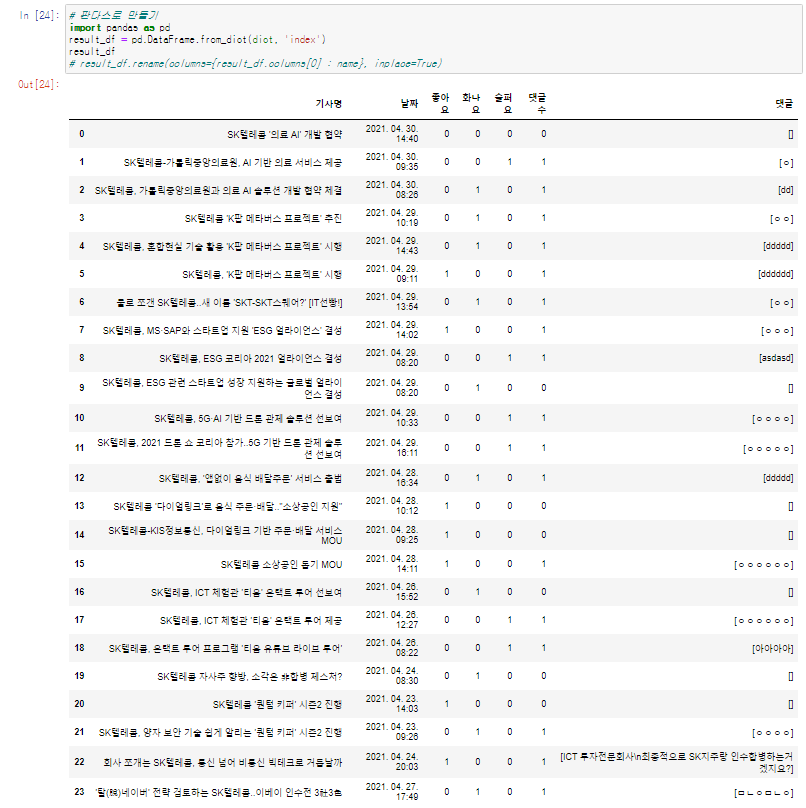Select article title "SK텔레콤 '의료 AI' 개발 협약"
Image resolution: width=806 pixels, height=808 pixels.
(x=284, y=134)
